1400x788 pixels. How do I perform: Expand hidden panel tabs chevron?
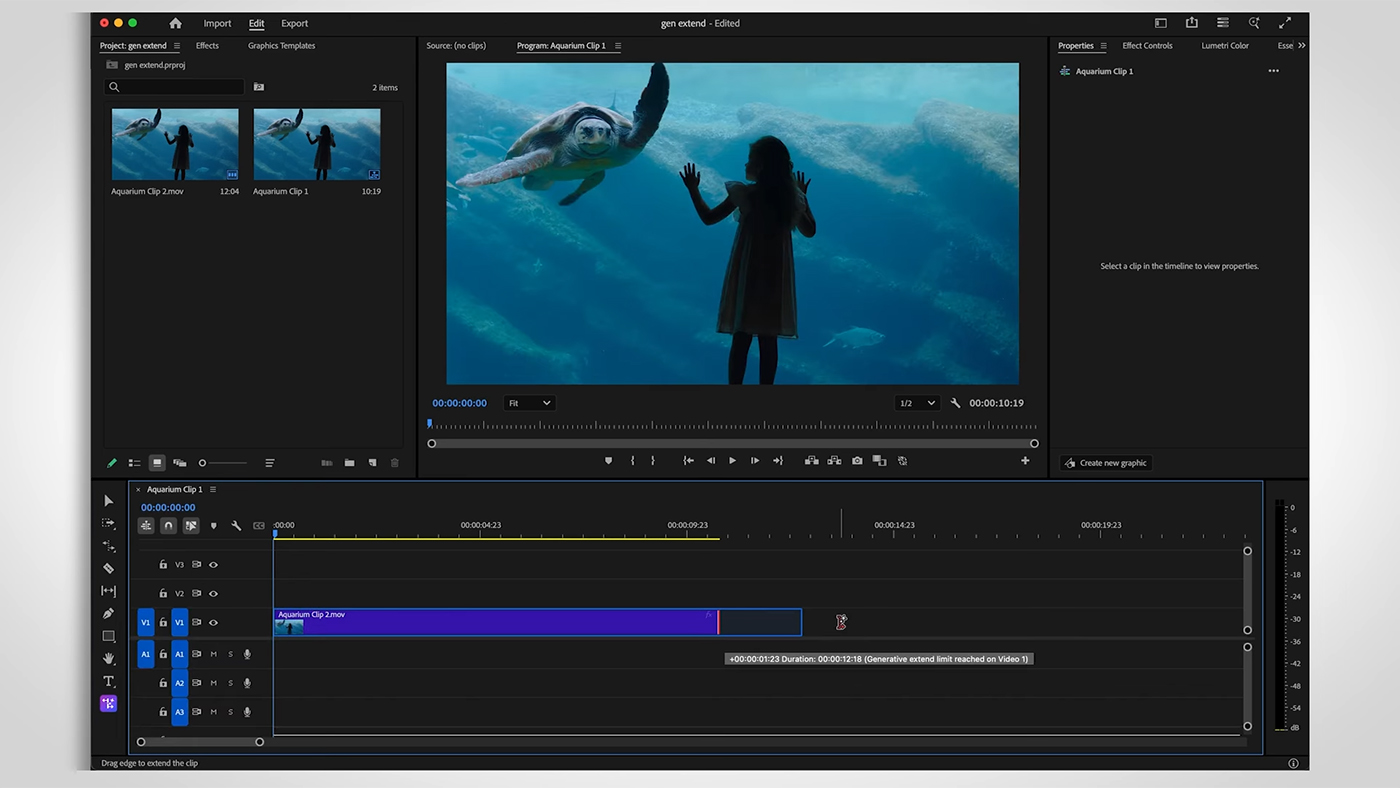tap(1301, 46)
